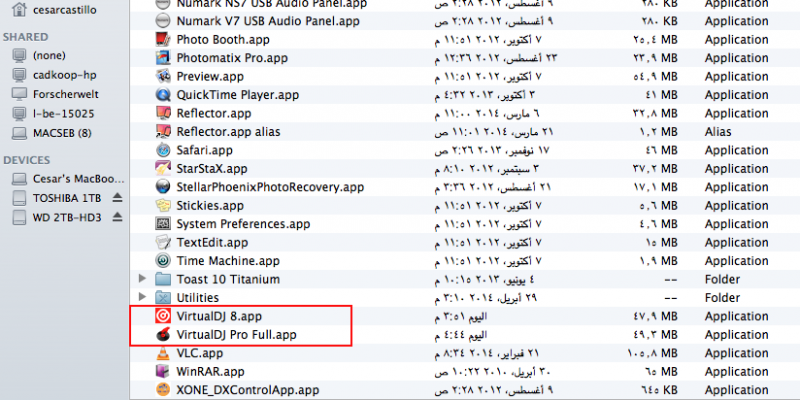Select the Numark V7 USB Audio Panel icon
Viewport: 800px width, 400px height.
[x=162, y=21]
